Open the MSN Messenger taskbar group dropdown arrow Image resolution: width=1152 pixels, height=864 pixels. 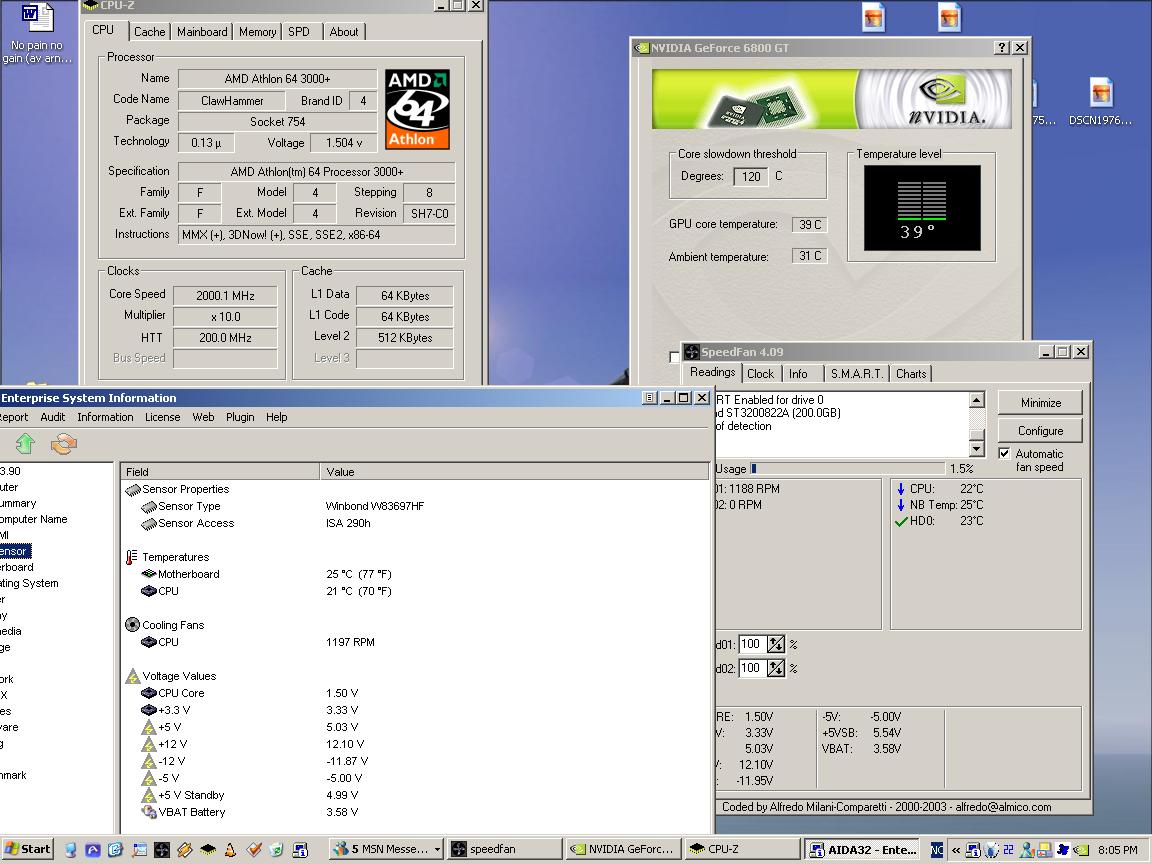point(437,849)
